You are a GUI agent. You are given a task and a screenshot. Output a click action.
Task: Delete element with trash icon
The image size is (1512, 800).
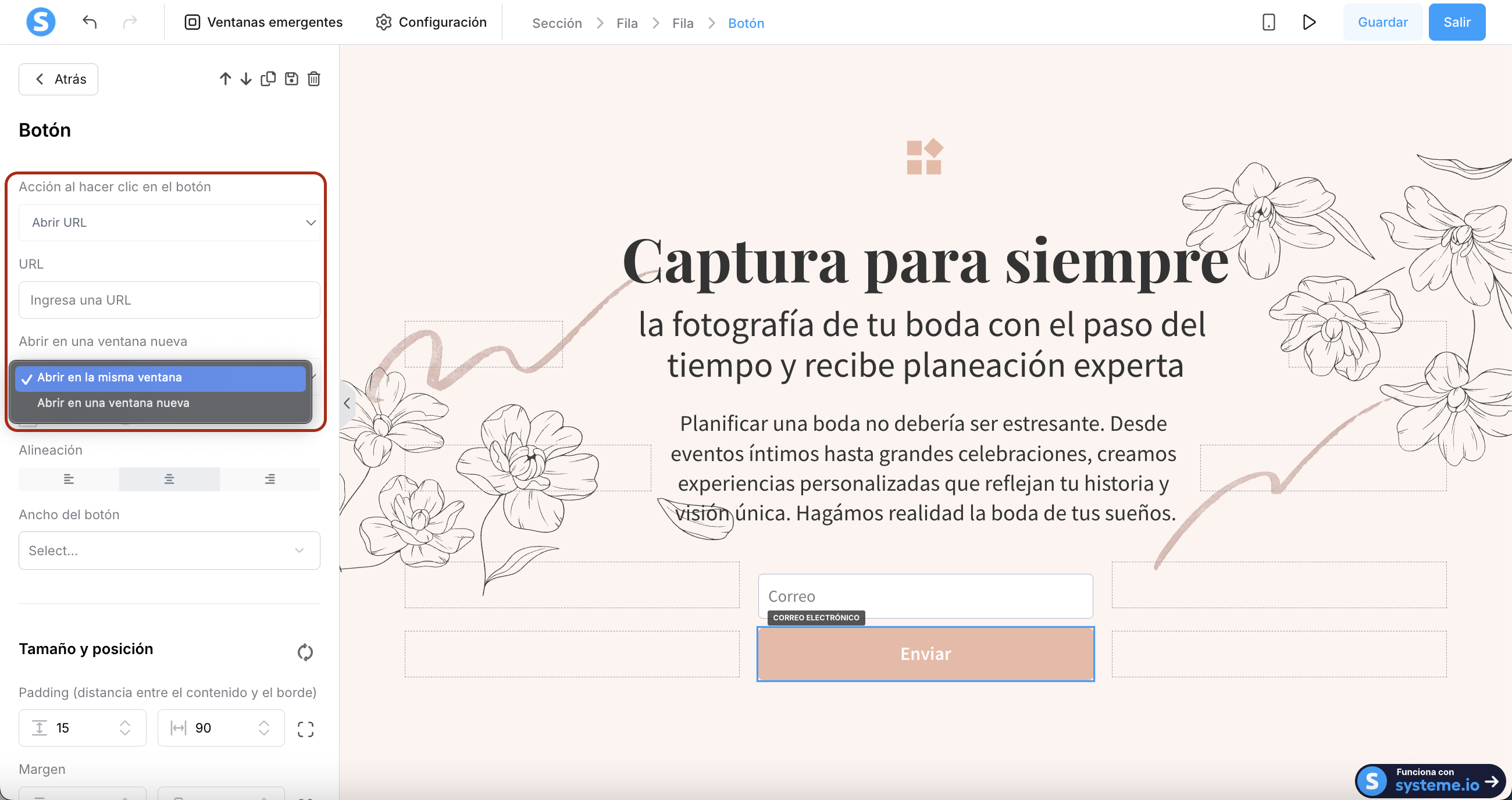click(314, 78)
